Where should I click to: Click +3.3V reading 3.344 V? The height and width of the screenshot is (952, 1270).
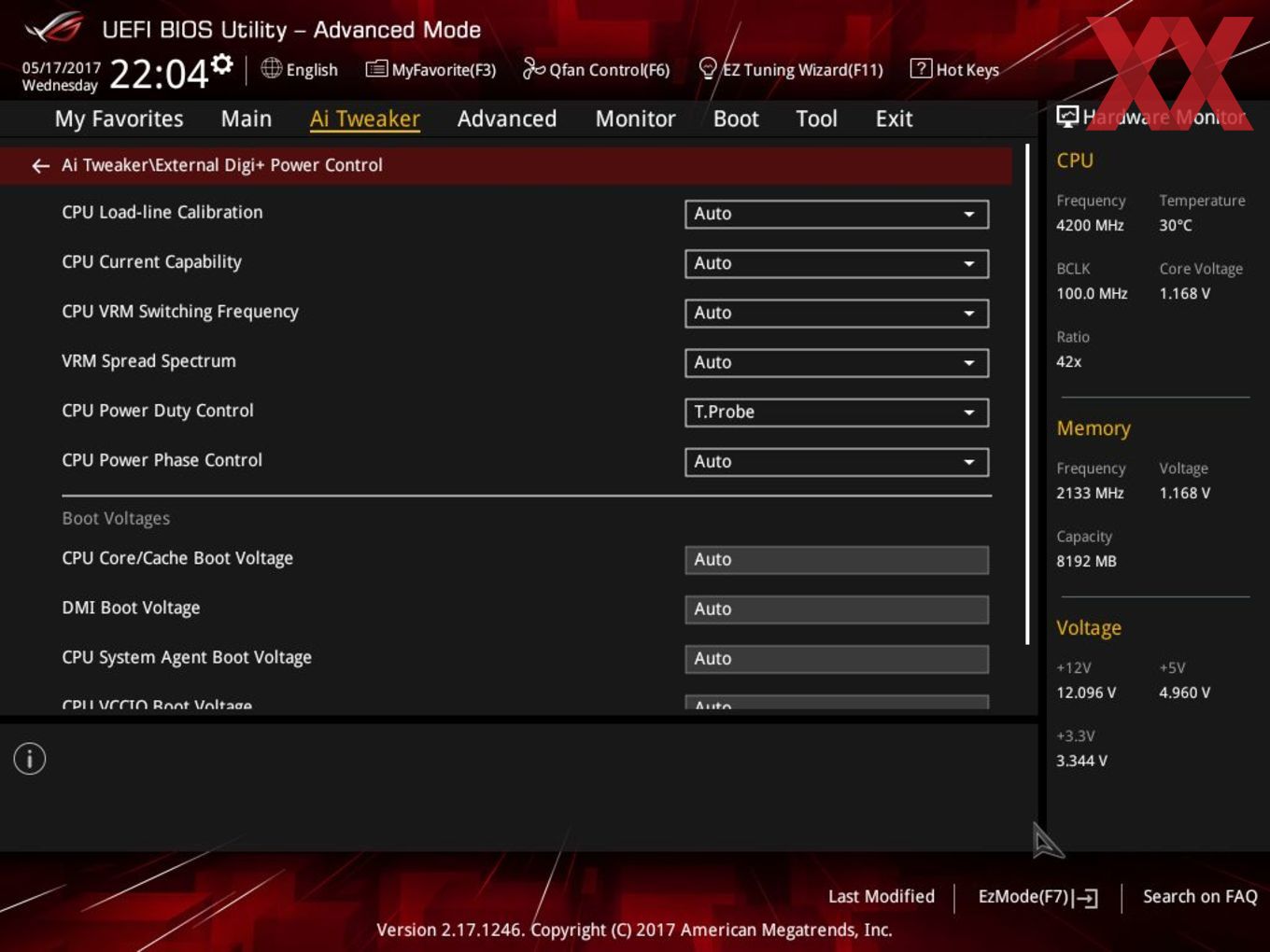1081,761
